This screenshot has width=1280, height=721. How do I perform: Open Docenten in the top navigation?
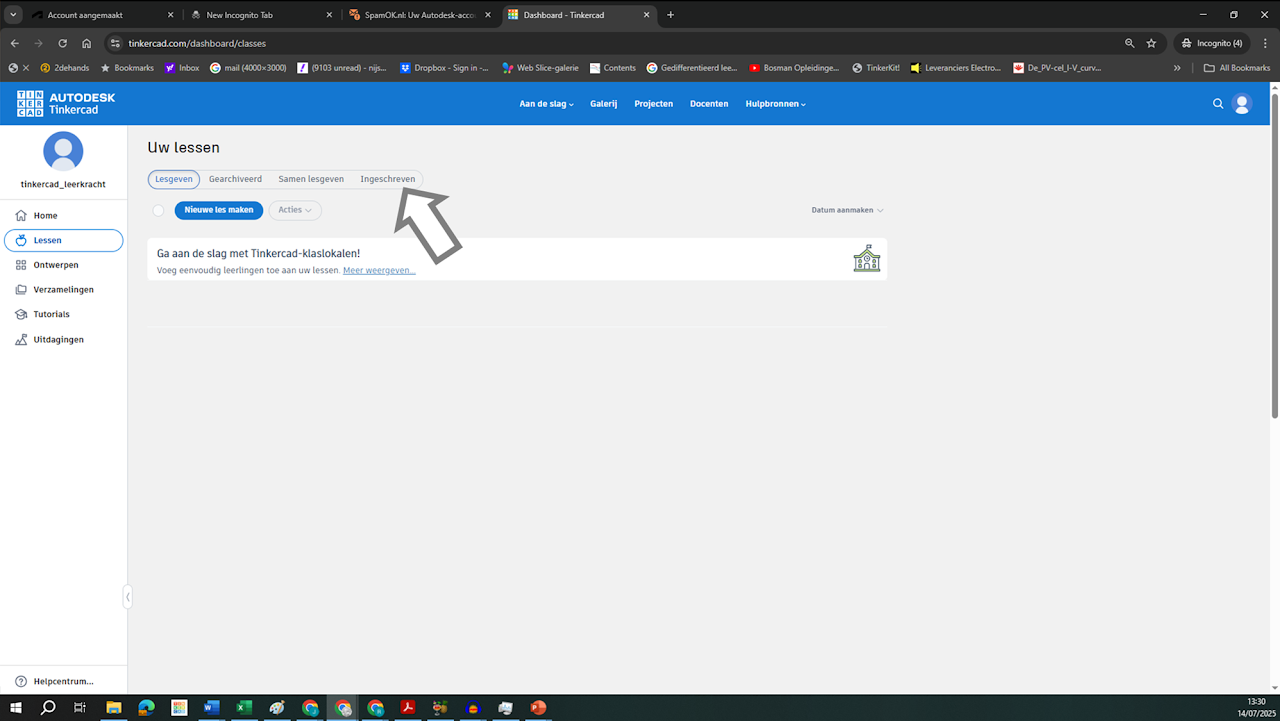(709, 104)
